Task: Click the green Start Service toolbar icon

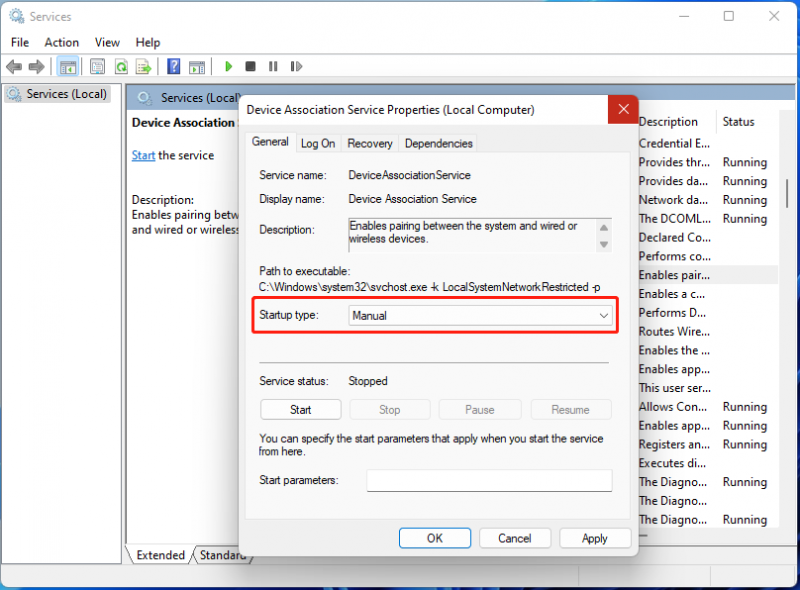Action: click(x=229, y=66)
